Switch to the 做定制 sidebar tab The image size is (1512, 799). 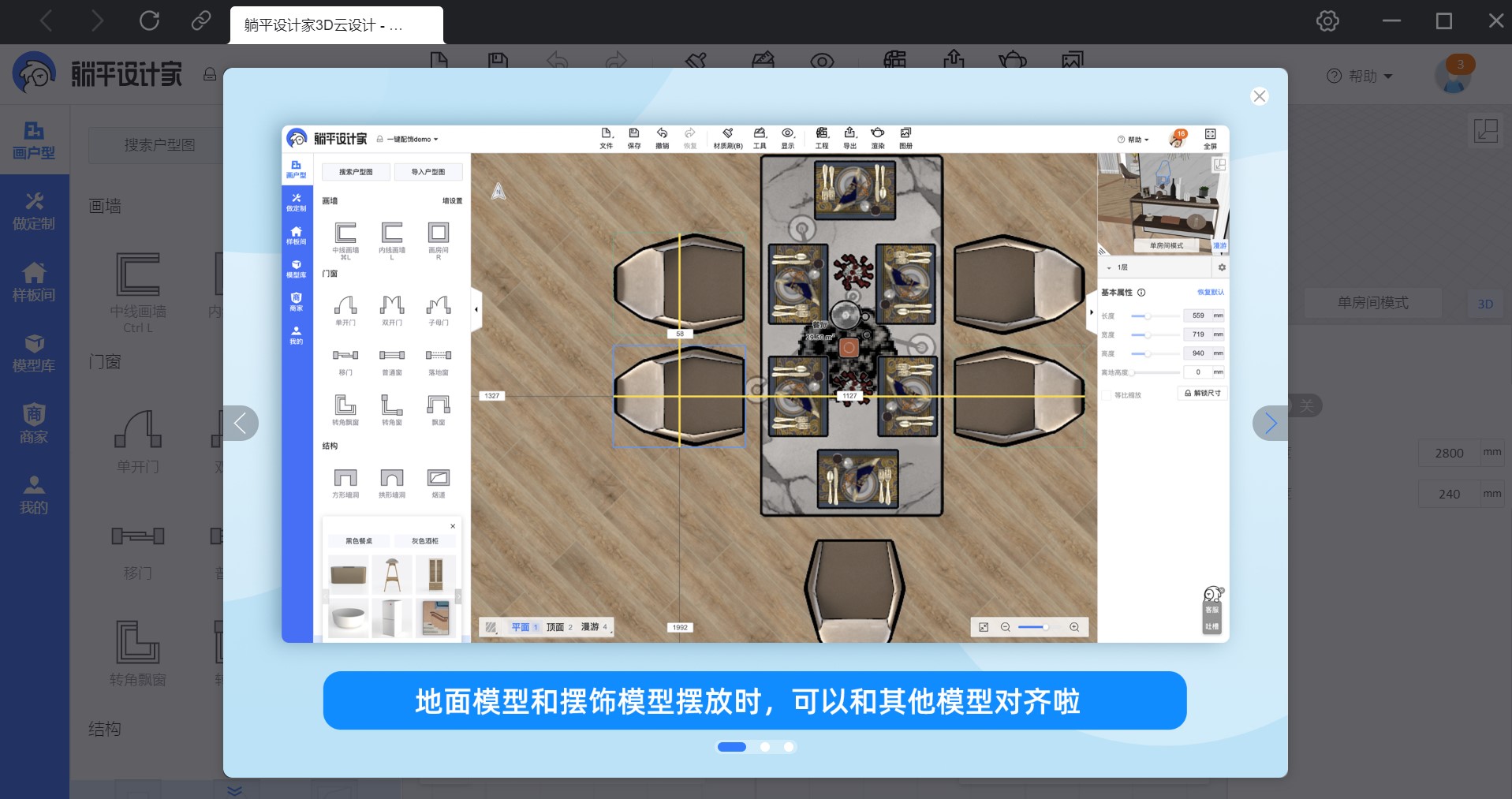pyautogui.click(x=34, y=211)
